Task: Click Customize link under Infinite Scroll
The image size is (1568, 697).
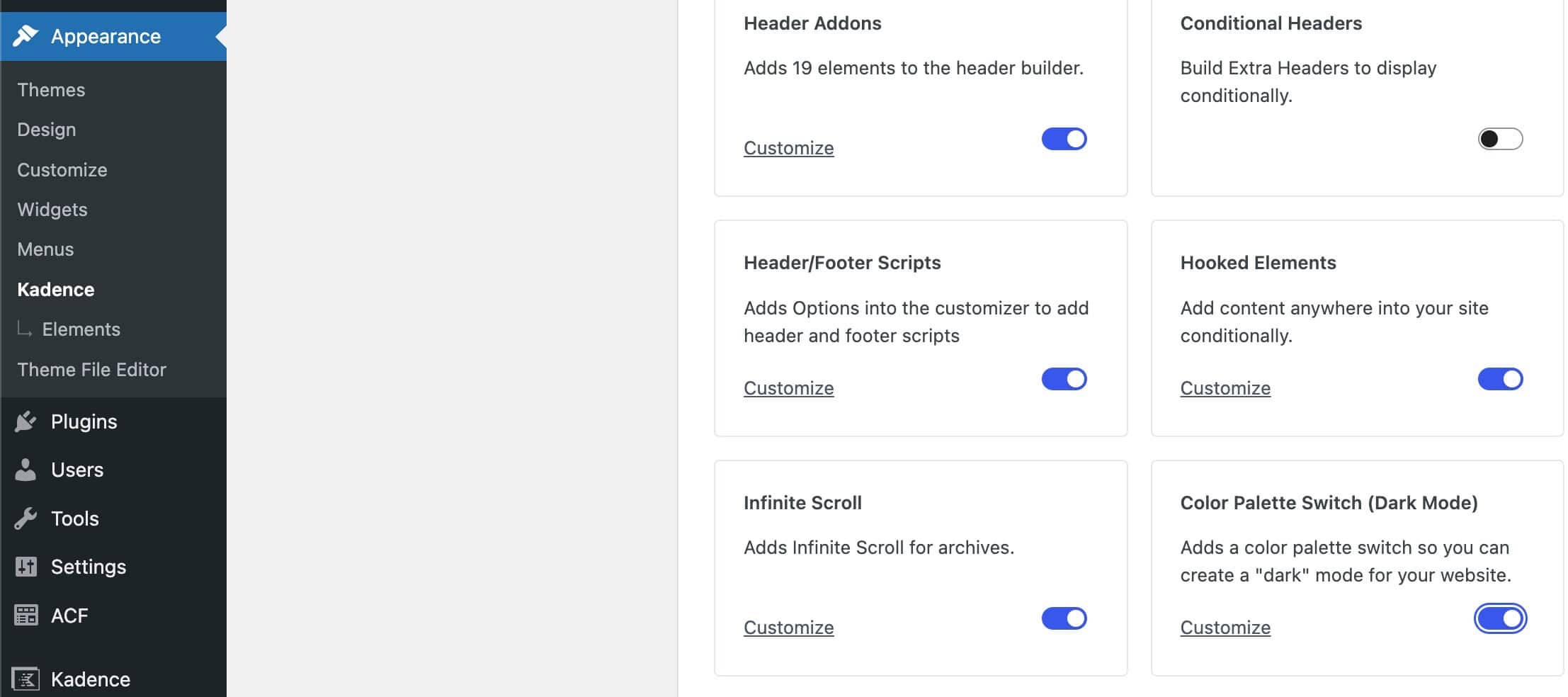Action: pos(788,628)
